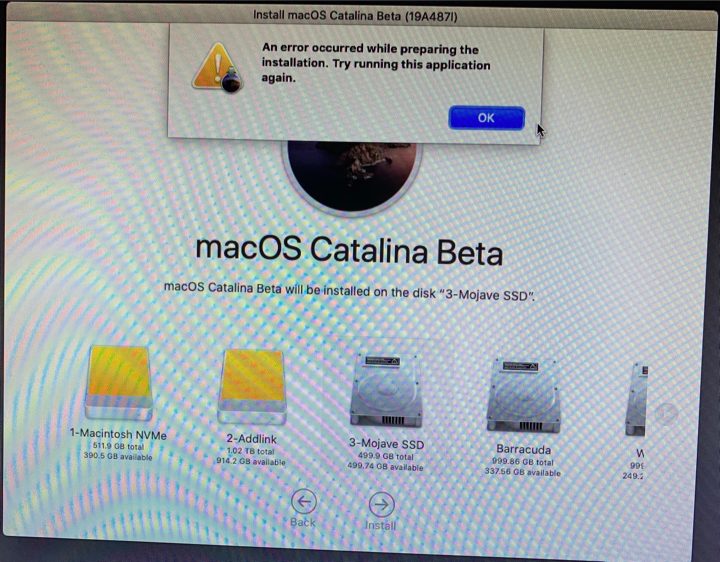
Task: Click the Install arrow icon
Action: coord(382,504)
